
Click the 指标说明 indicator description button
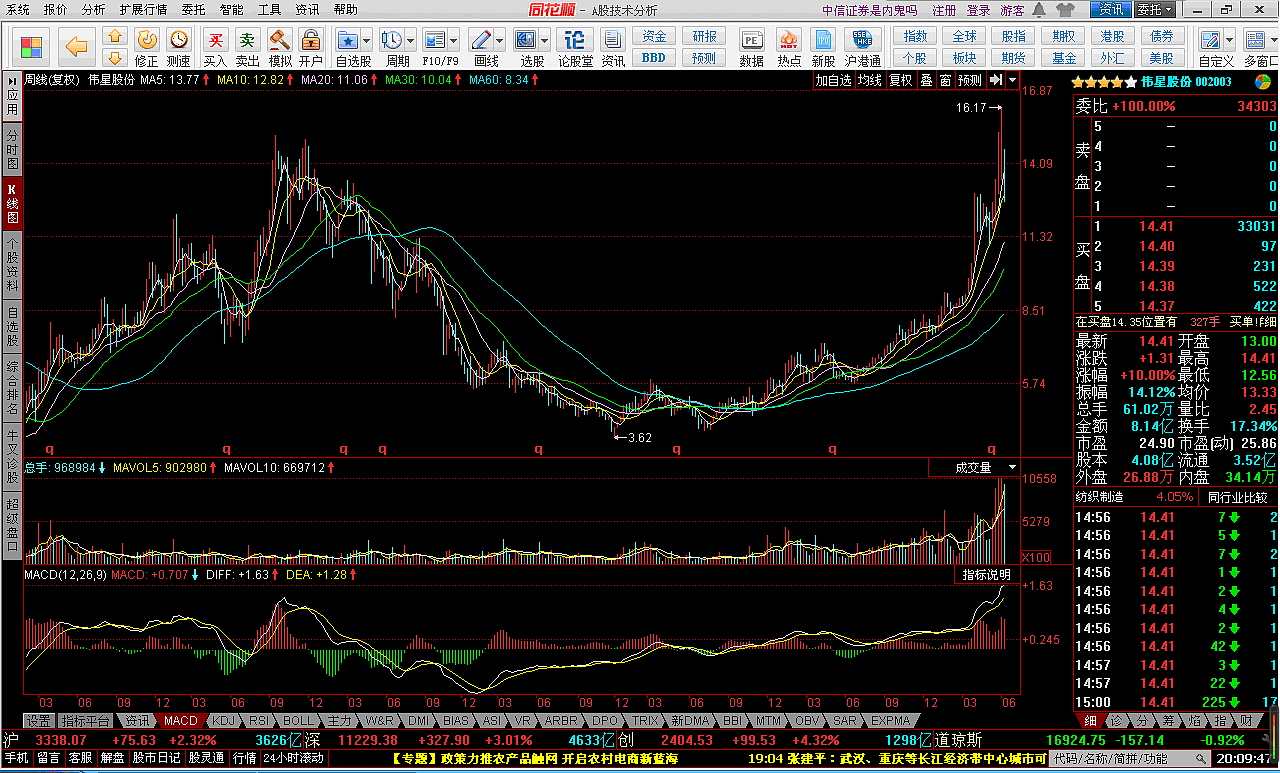pos(986,575)
